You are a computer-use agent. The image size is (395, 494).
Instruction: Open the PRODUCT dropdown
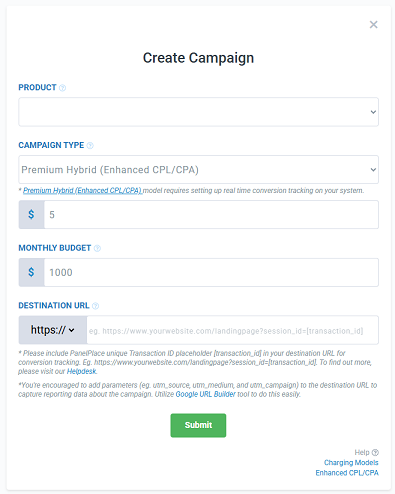pyautogui.click(x=198, y=112)
